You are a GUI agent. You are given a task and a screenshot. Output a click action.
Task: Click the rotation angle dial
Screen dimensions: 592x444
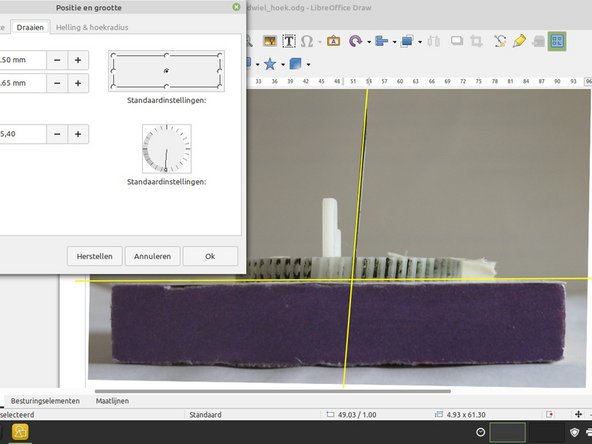coord(166,149)
